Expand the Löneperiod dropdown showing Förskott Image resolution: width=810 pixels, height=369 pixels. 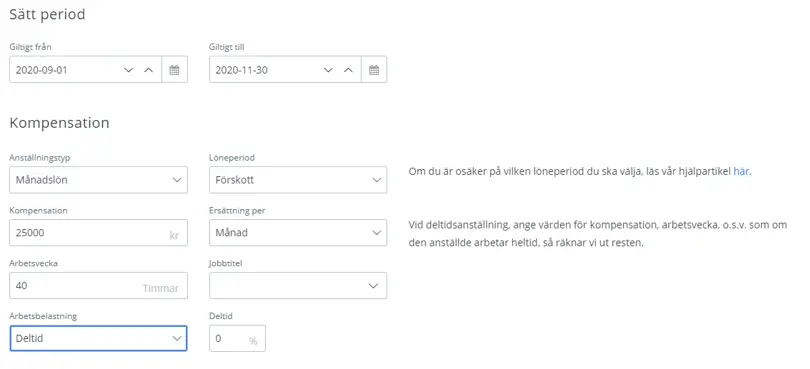pos(298,180)
